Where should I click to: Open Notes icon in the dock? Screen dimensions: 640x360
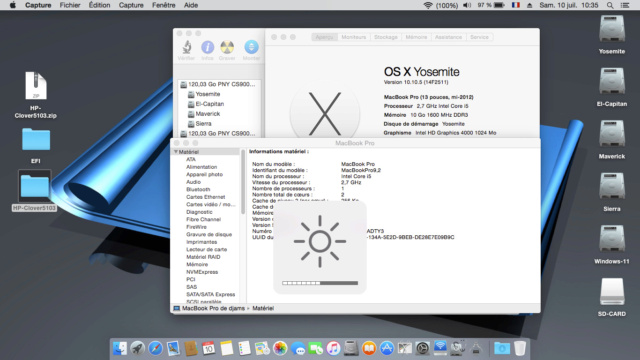227,348
